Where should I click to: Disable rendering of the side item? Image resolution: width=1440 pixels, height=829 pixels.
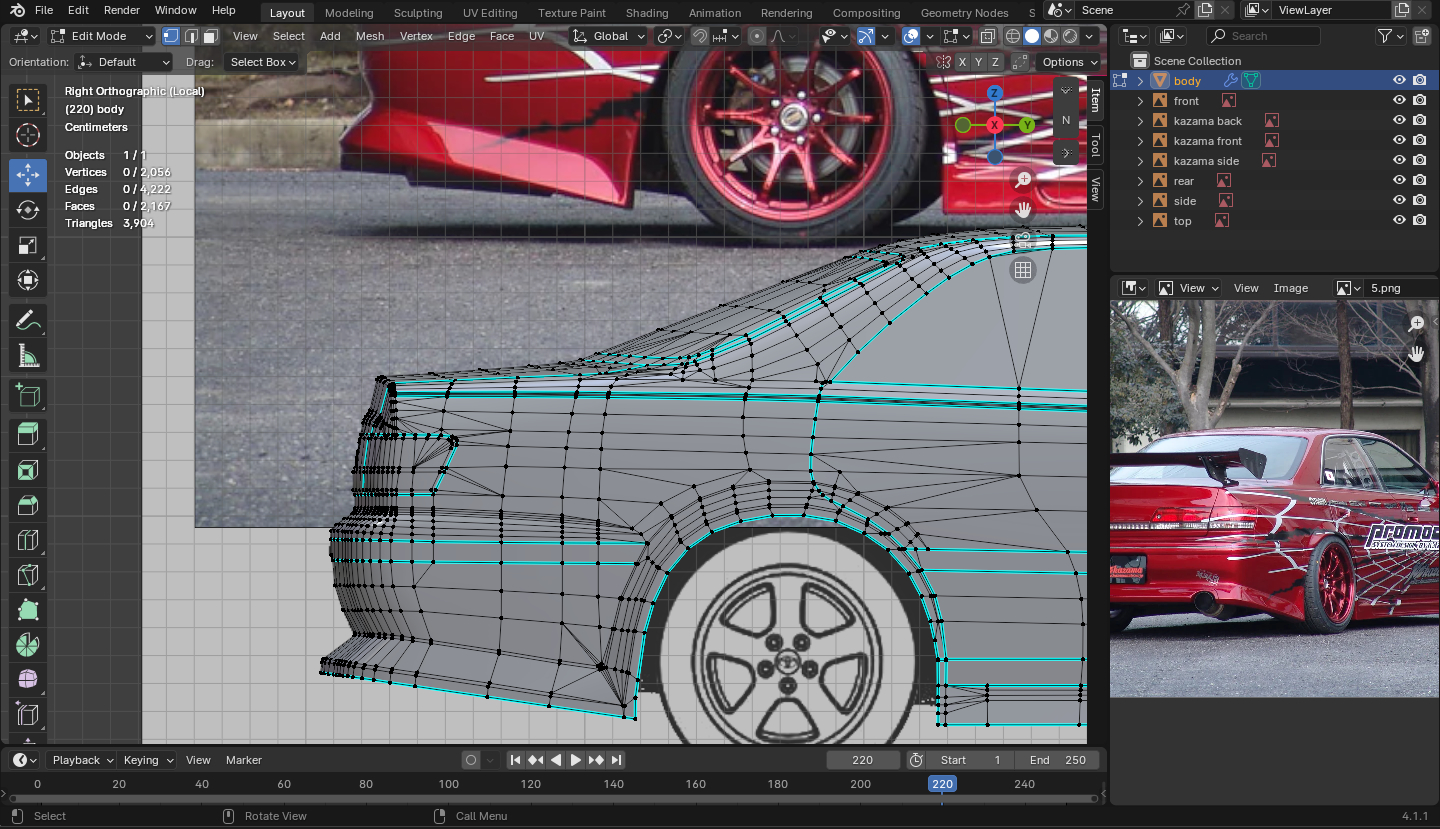point(1420,201)
